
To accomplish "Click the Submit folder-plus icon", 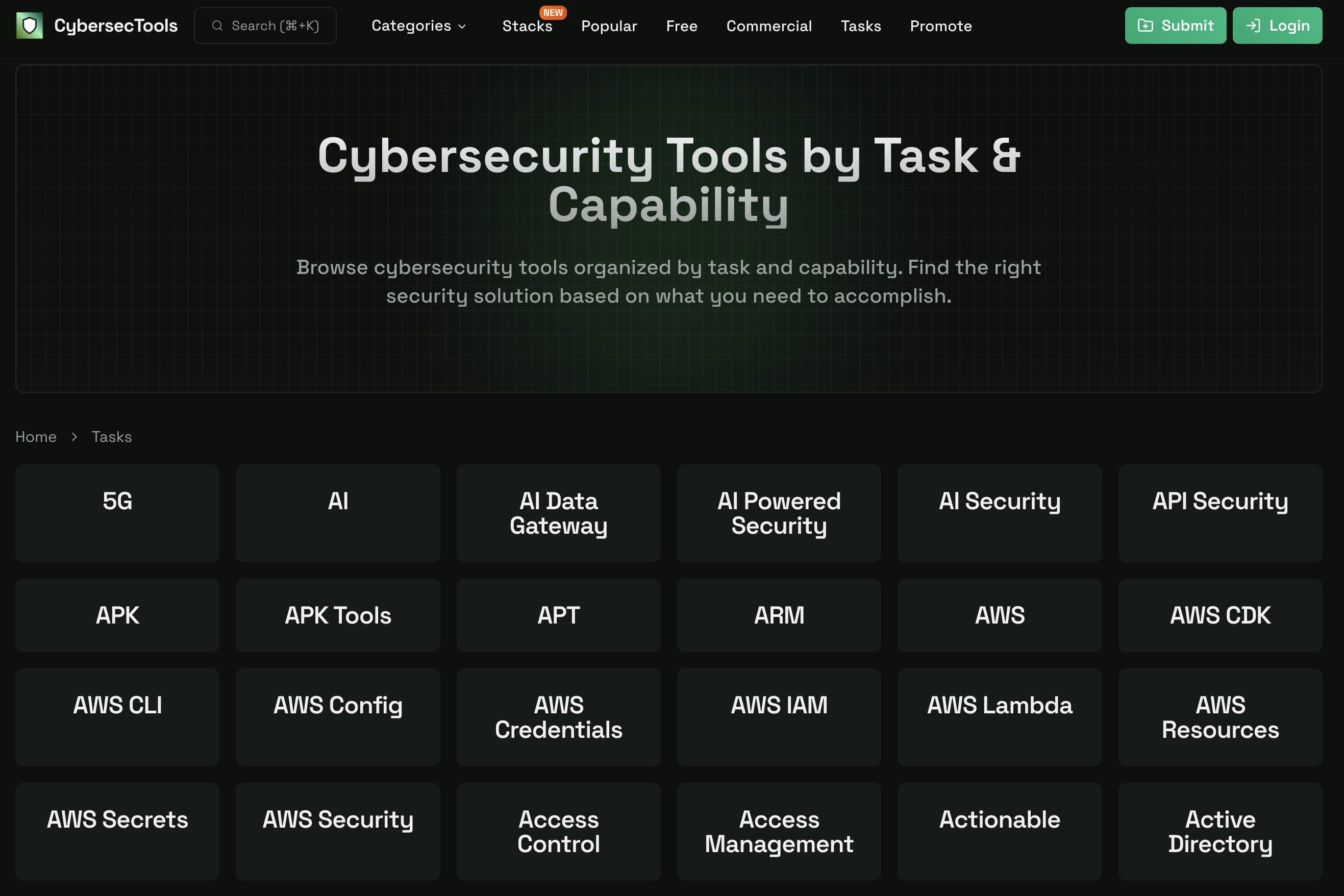I will click(1145, 25).
